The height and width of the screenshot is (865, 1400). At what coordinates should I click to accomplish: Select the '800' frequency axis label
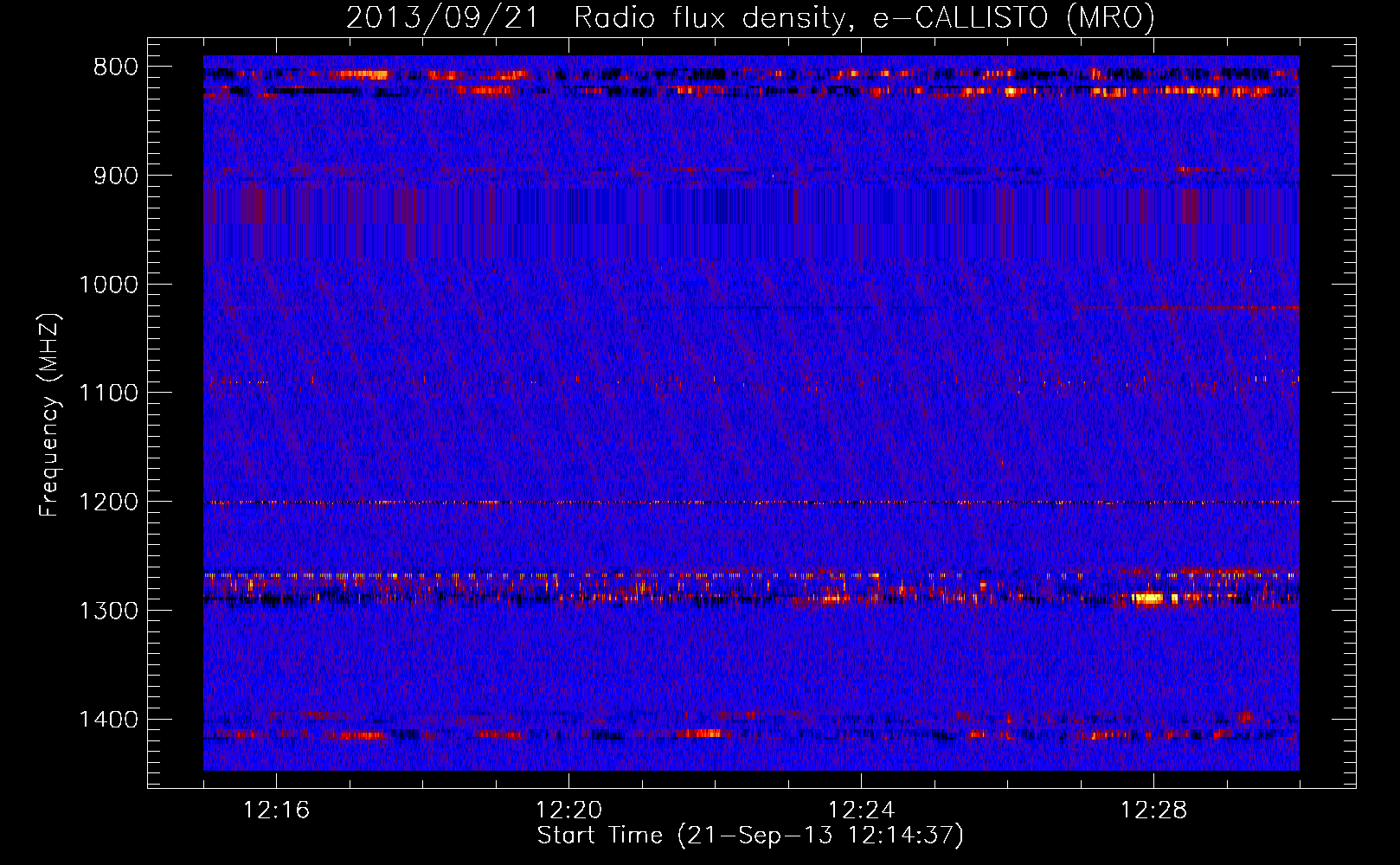(116, 67)
